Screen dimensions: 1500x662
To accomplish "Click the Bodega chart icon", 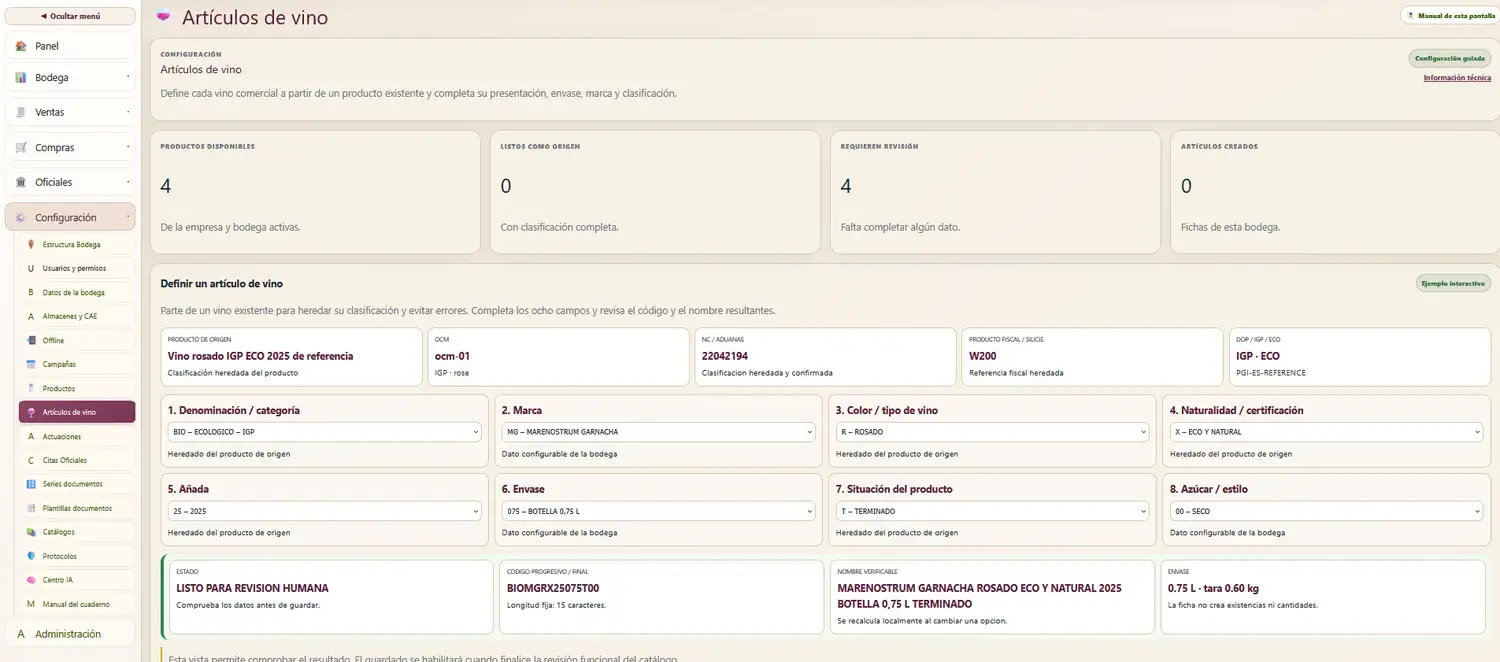I will [x=21, y=77].
